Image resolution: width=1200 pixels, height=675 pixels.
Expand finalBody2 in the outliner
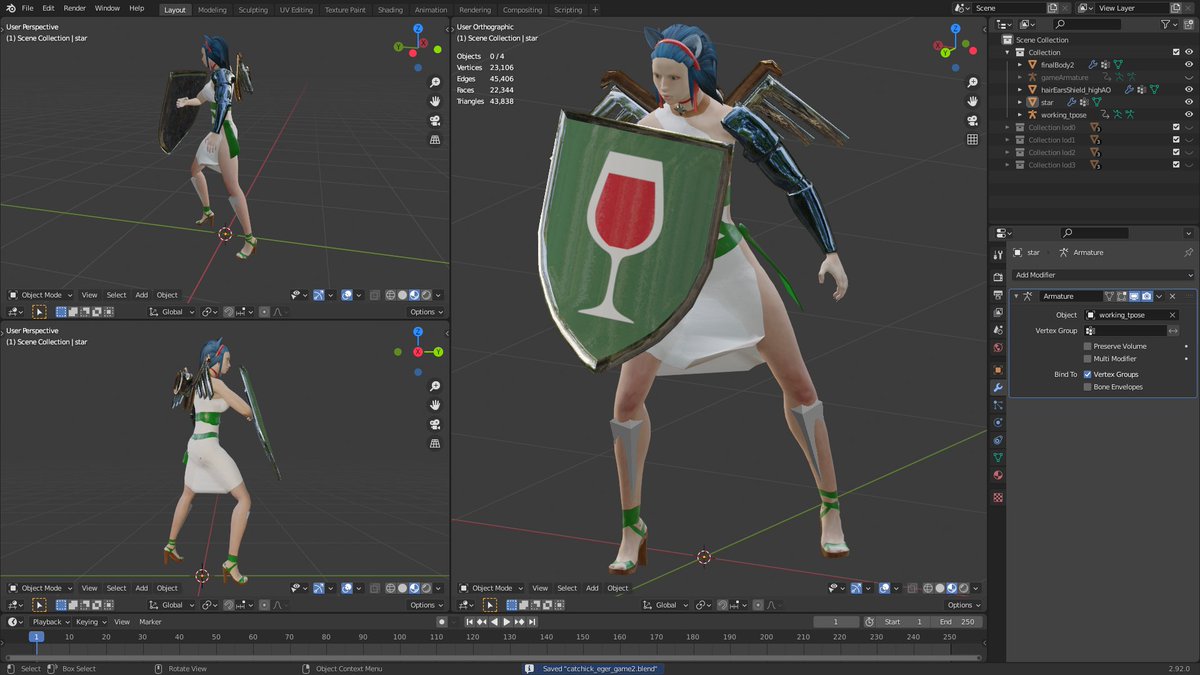click(1020, 64)
